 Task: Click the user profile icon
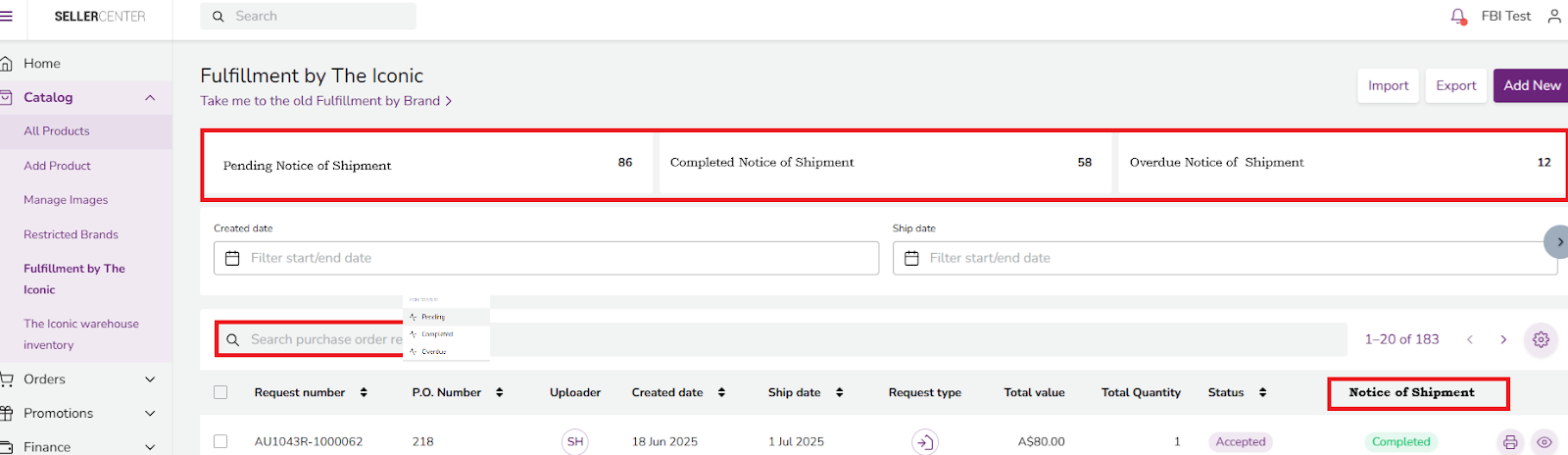[x=1554, y=17]
